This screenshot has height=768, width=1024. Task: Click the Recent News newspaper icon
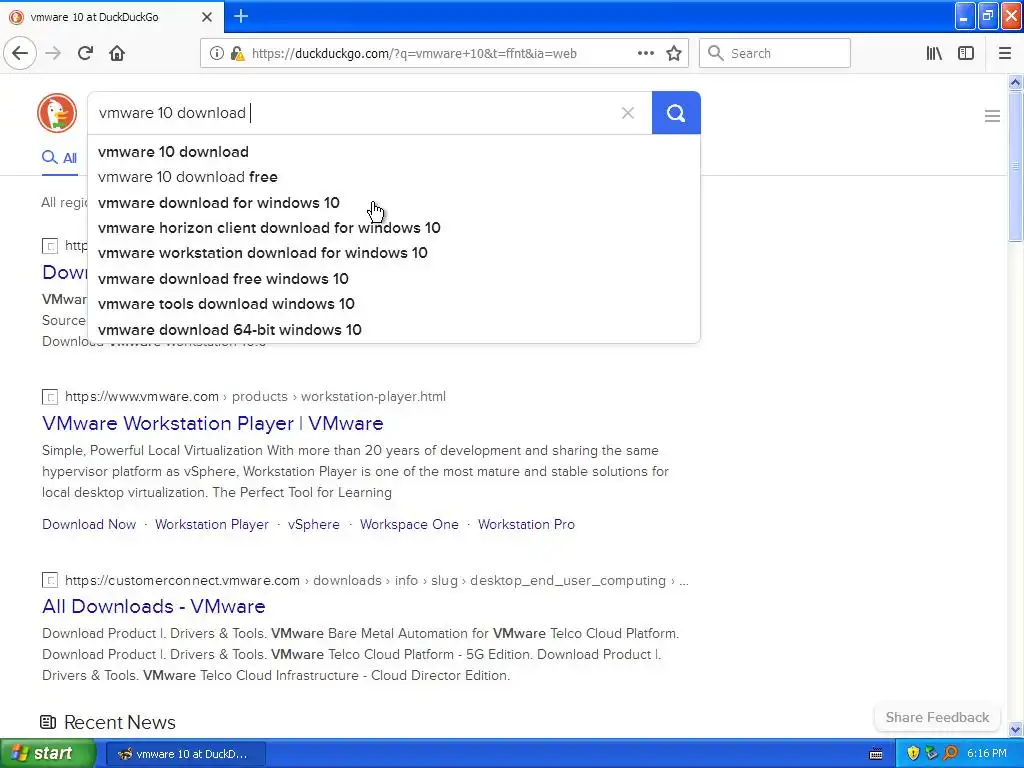[48, 722]
